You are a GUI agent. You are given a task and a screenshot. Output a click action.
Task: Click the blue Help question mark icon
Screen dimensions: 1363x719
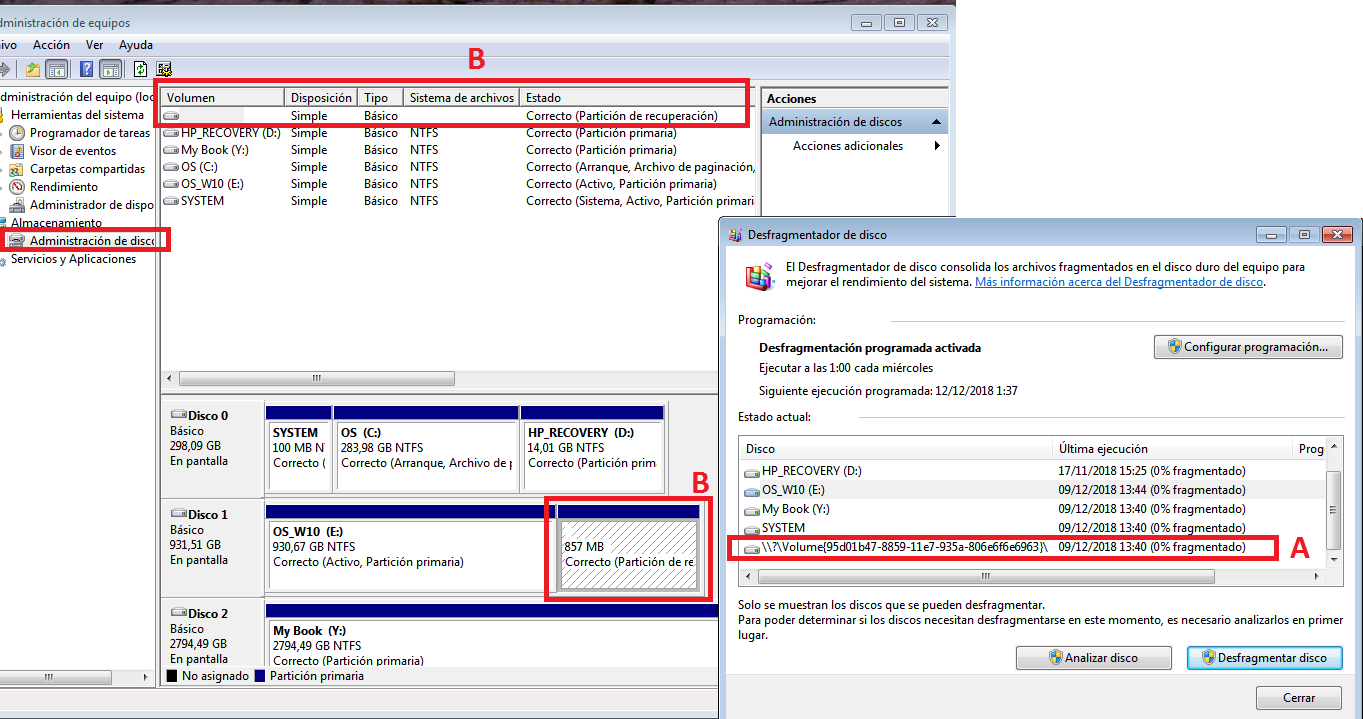click(87, 69)
